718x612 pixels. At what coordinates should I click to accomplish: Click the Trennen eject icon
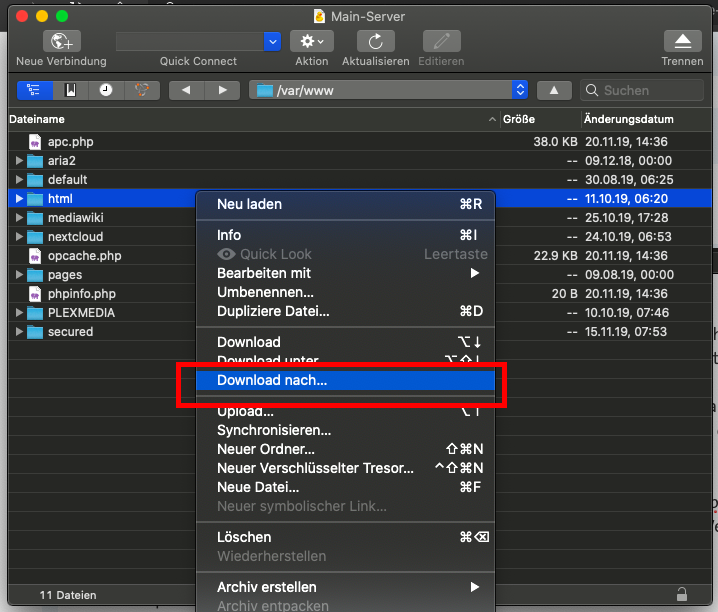point(682,41)
